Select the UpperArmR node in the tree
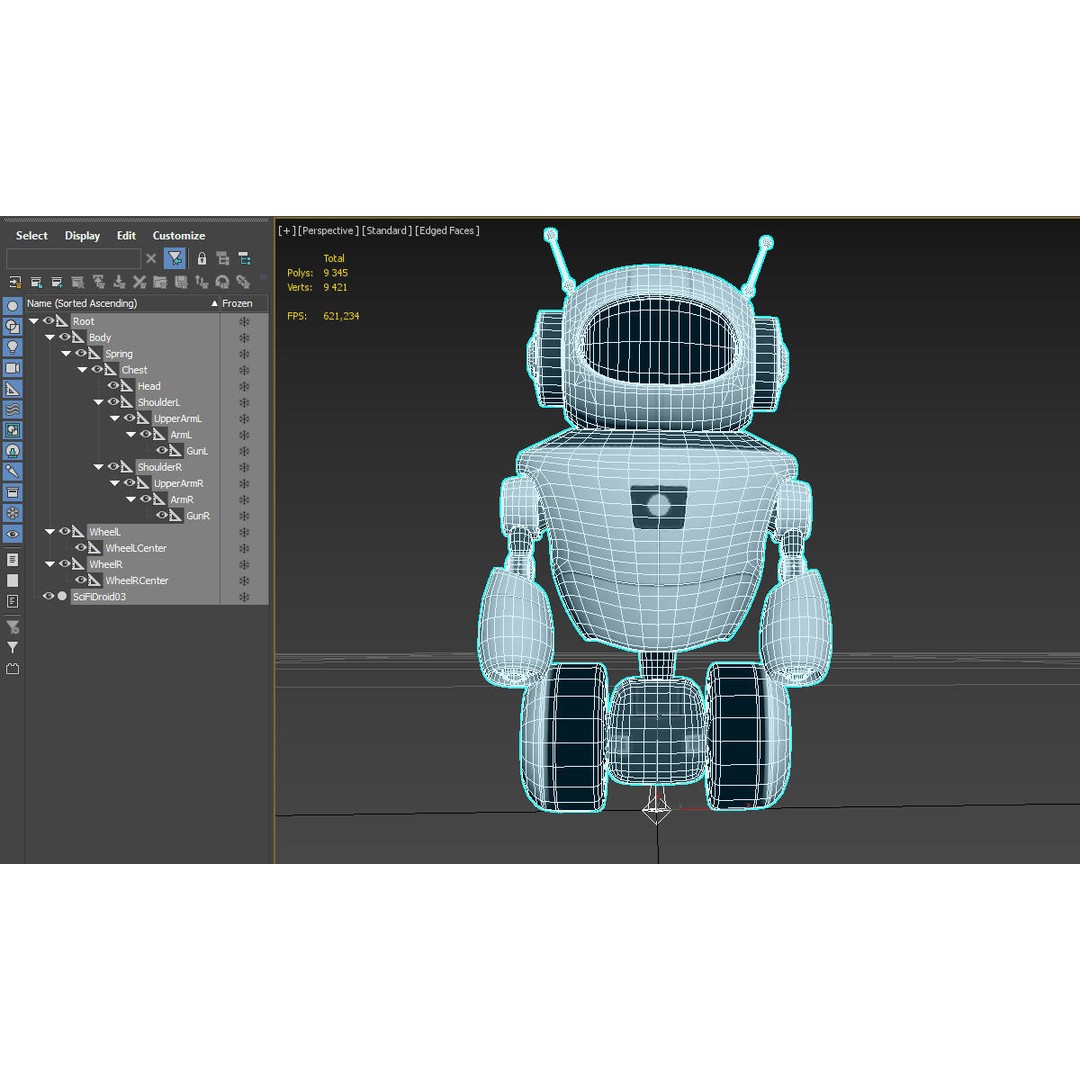1080x1080 pixels. (178, 484)
